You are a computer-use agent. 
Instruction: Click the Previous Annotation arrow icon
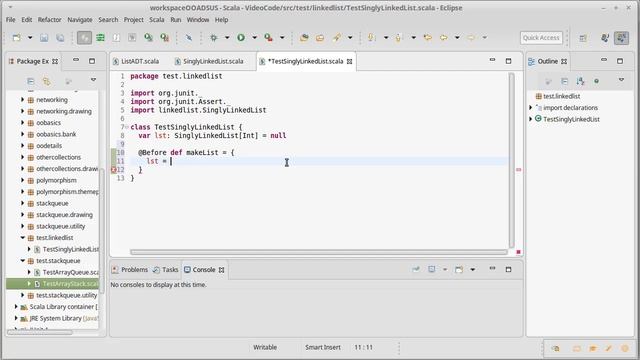[398, 38]
